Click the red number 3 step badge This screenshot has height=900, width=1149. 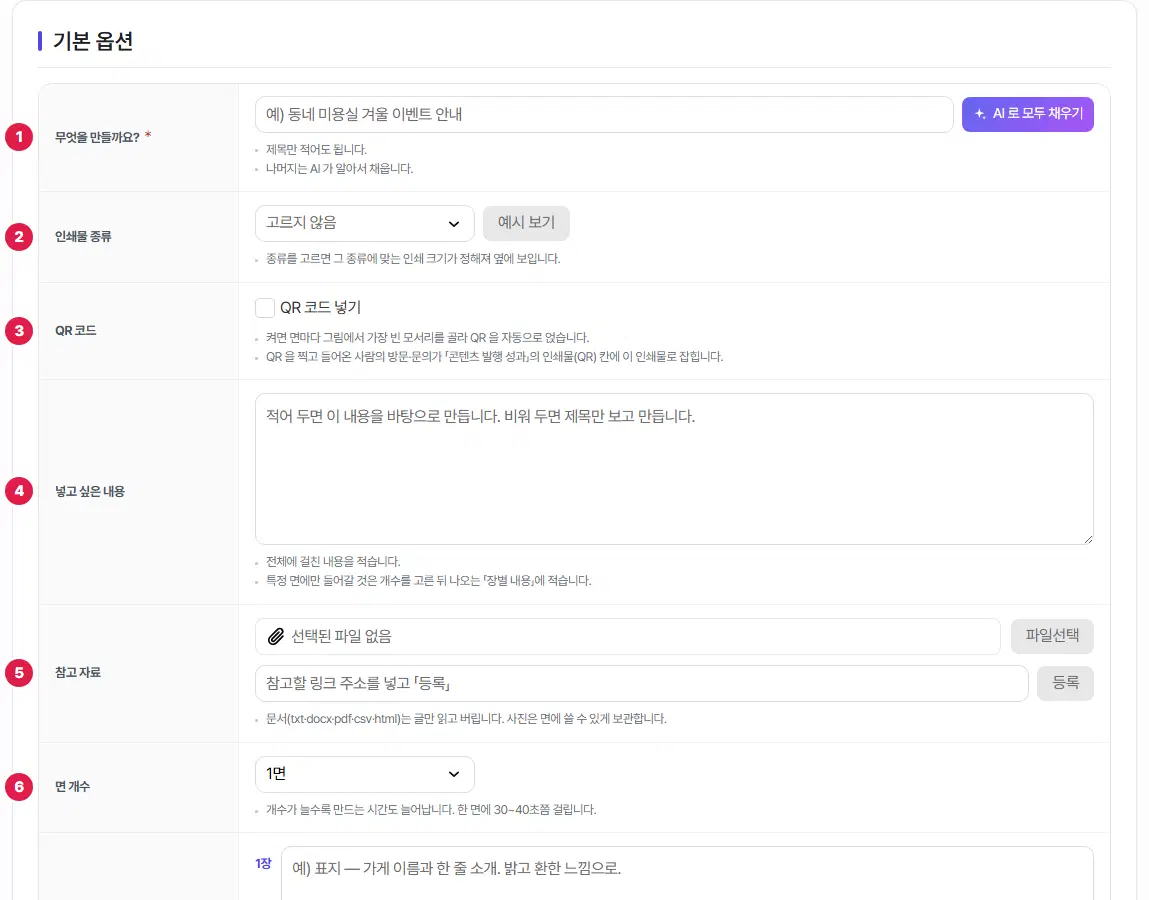[19, 331]
